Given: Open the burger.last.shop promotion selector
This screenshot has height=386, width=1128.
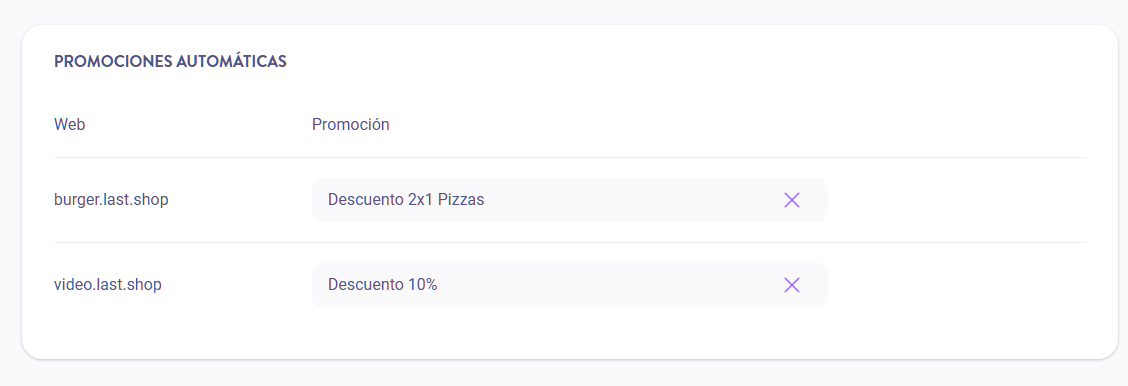Looking at the screenshot, I should tap(569, 200).
